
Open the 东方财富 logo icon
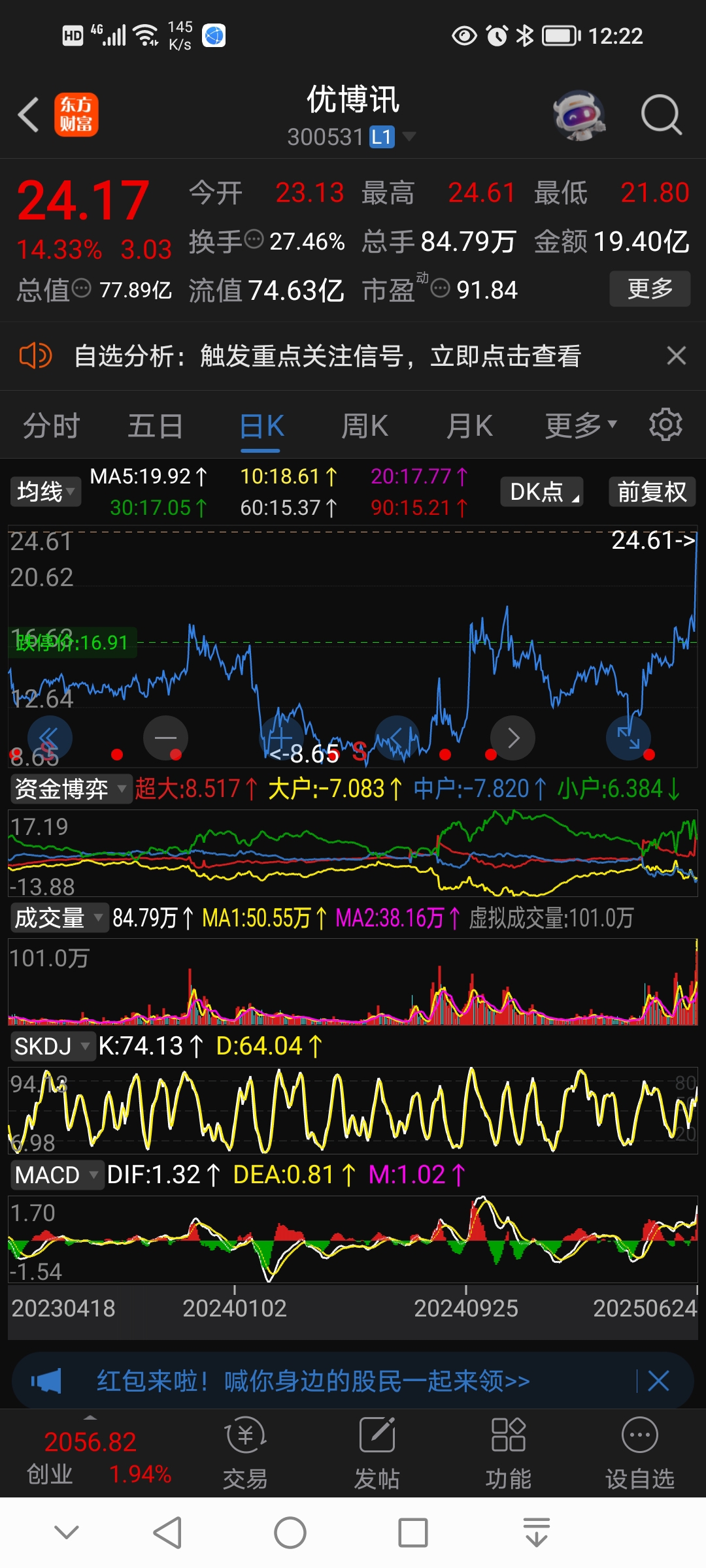click(x=76, y=115)
